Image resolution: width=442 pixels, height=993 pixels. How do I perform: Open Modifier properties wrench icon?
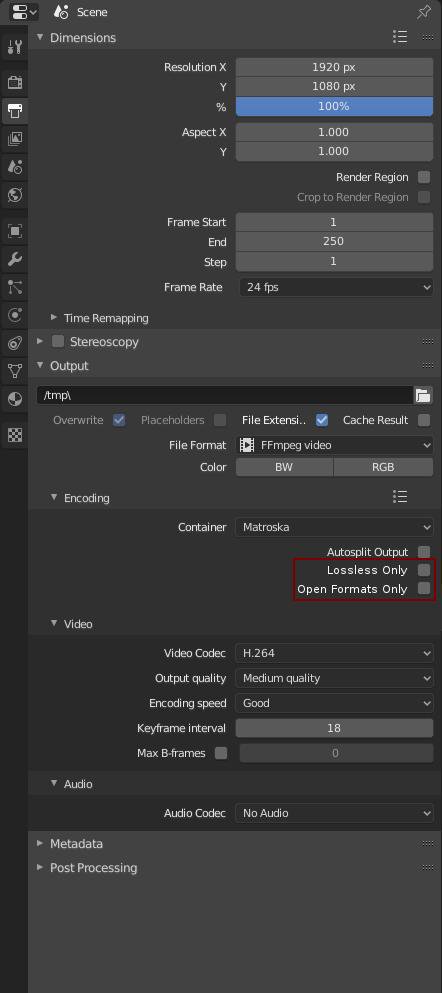pyautogui.click(x=15, y=259)
